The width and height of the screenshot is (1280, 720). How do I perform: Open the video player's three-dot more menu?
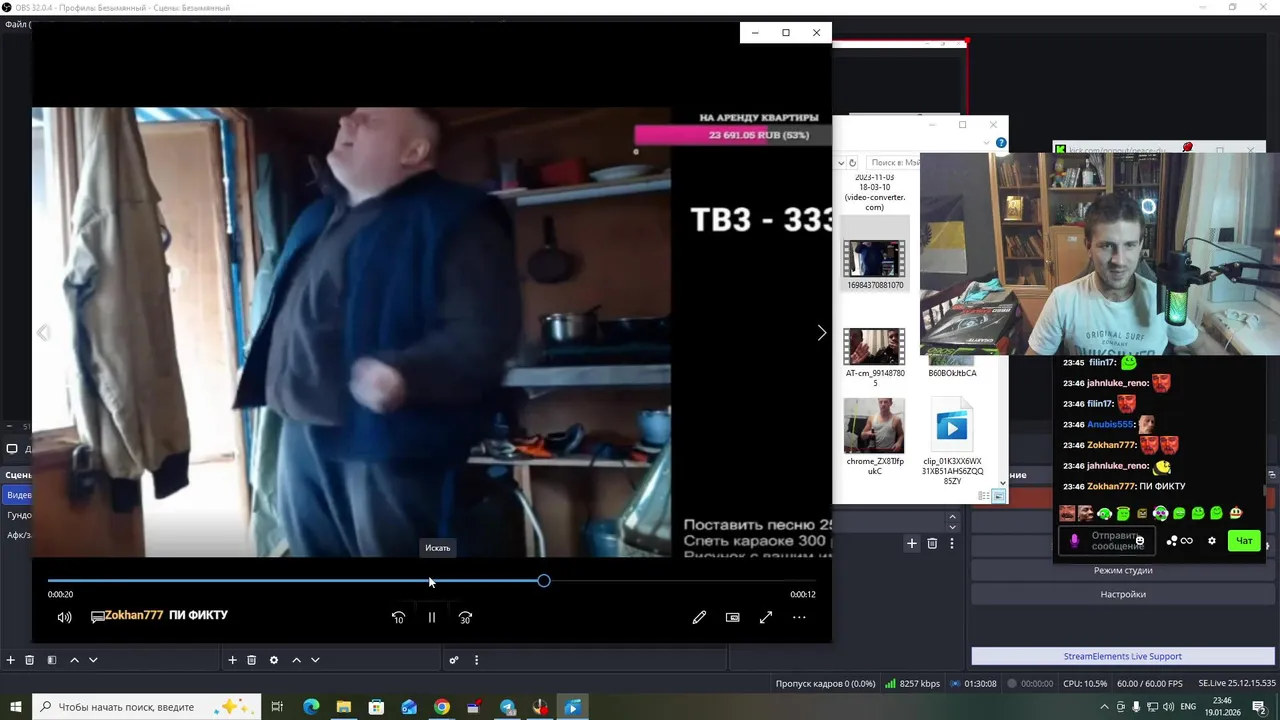799,617
